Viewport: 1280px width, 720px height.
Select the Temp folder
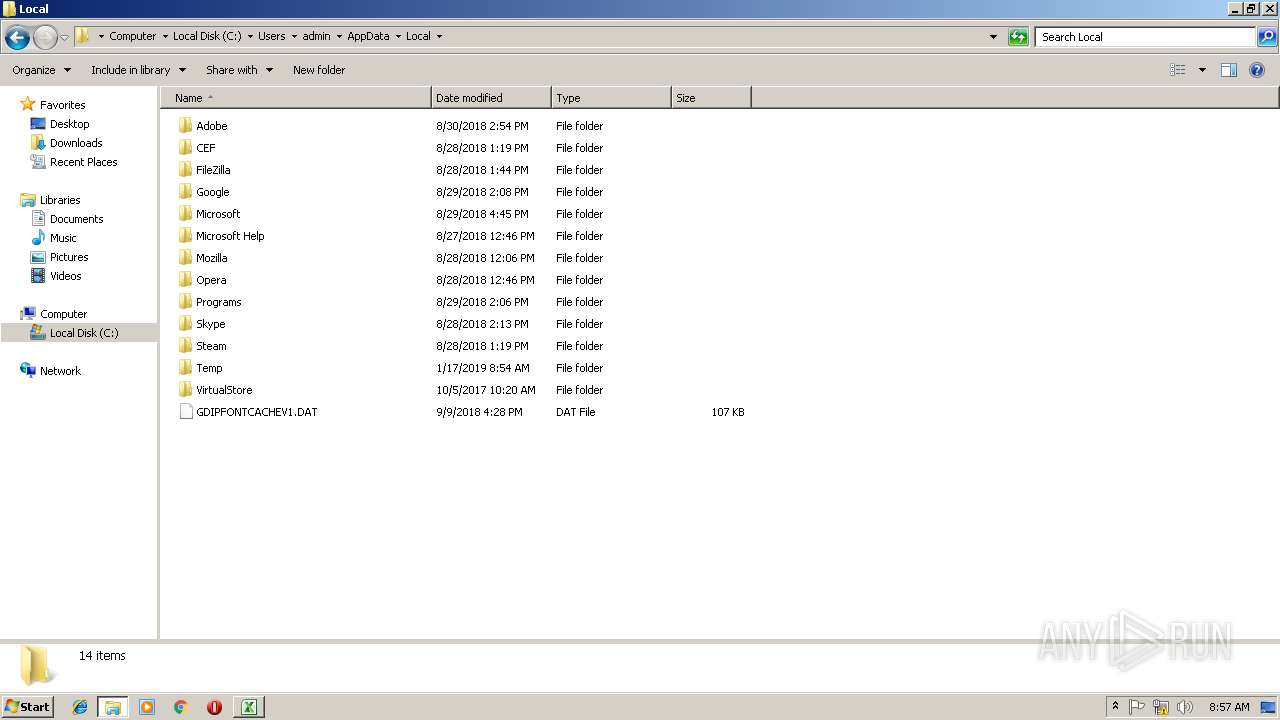[209, 368]
